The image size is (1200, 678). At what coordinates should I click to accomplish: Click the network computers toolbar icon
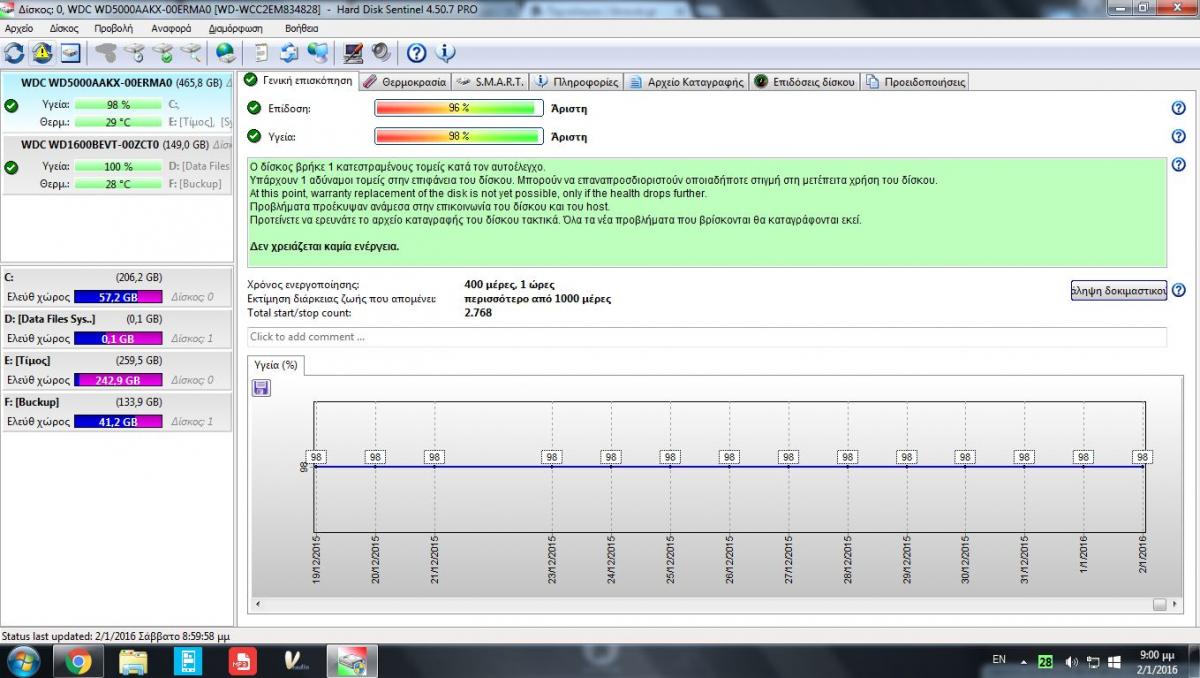pyautogui.click(x=318, y=52)
